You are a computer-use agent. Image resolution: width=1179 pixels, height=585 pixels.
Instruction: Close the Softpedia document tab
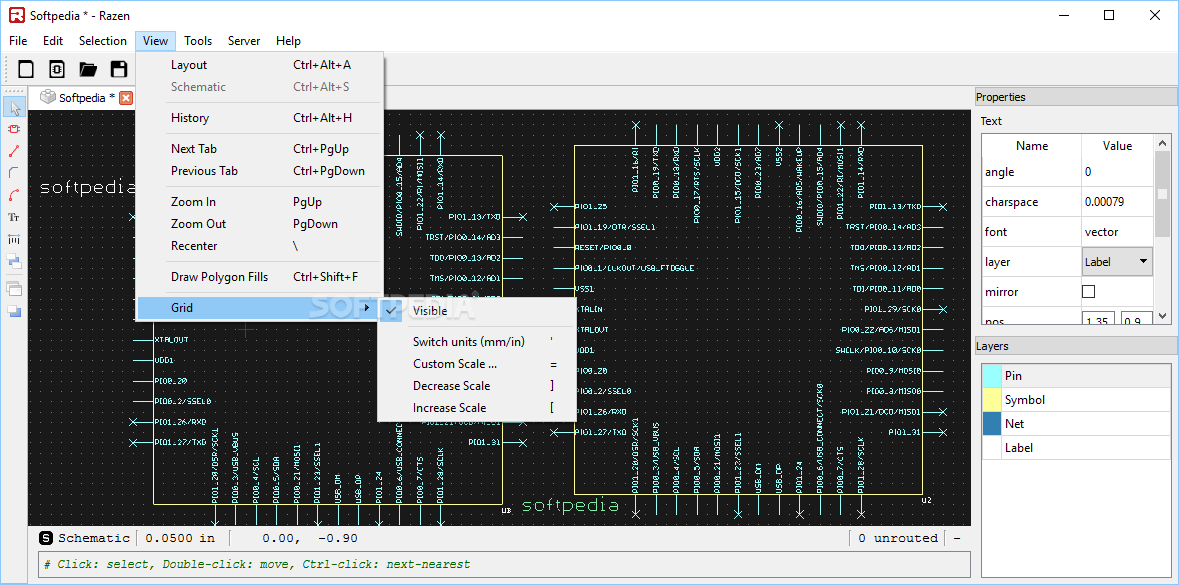click(x=126, y=98)
